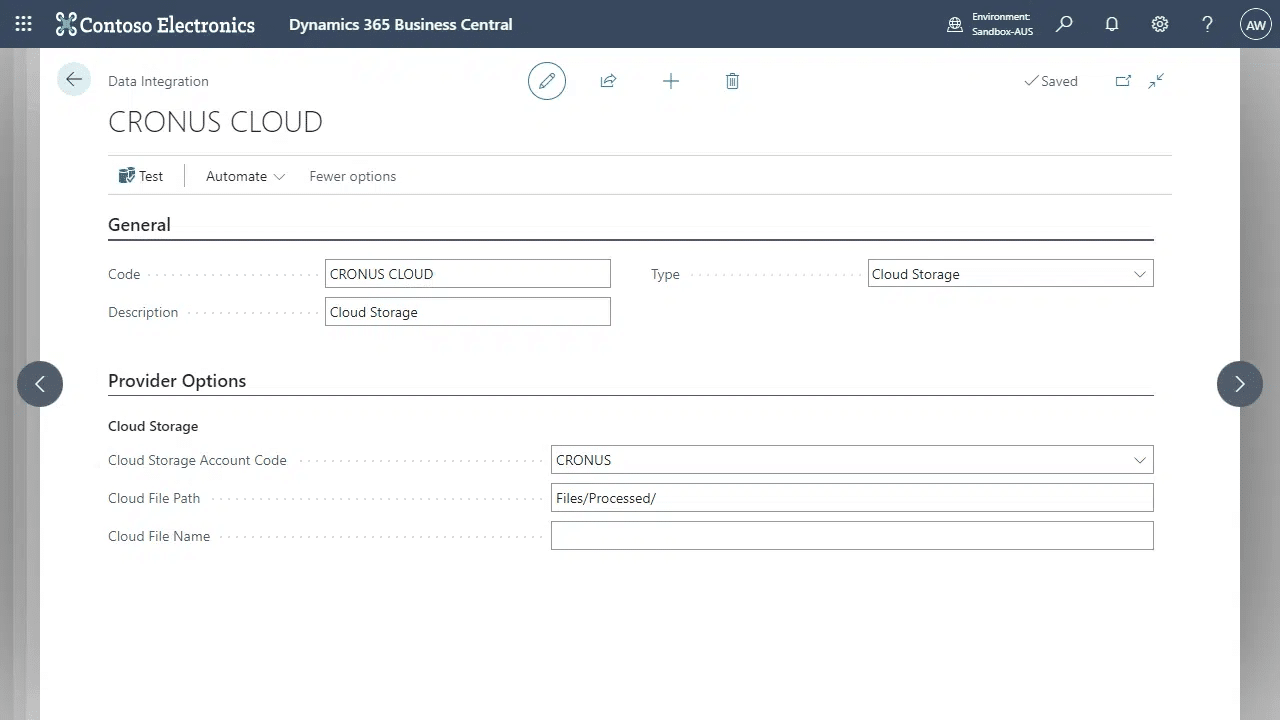Screen dimensions: 1280x720
Task: Open settings gear menu
Action: [x=1160, y=24]
